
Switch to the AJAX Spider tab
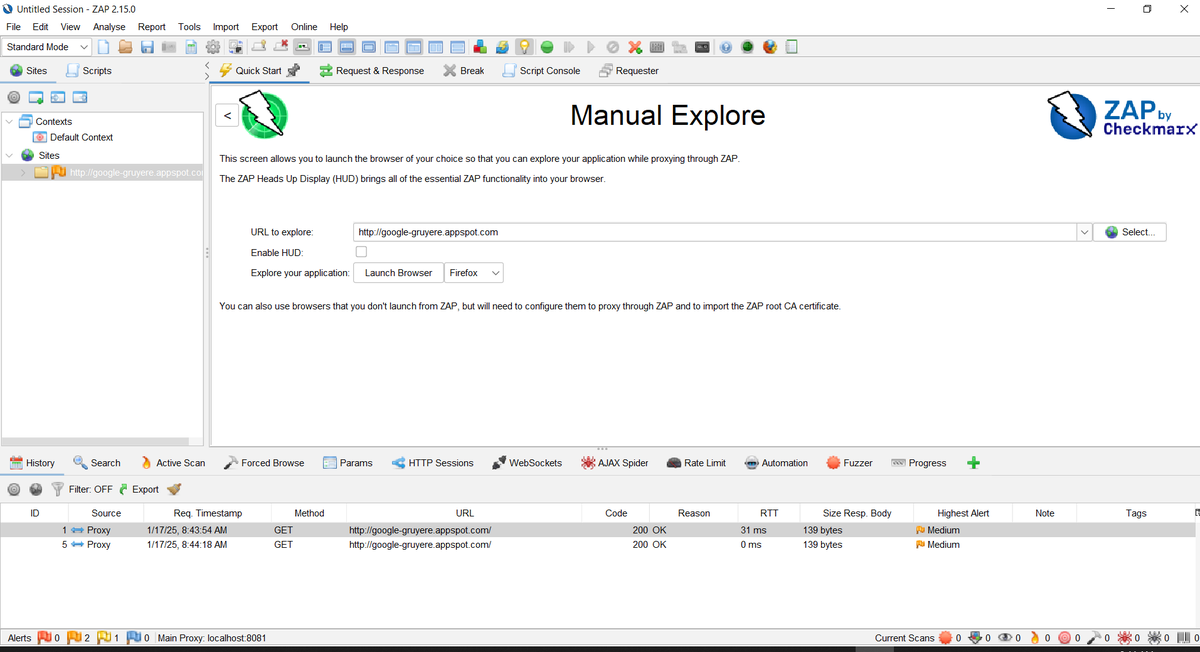[x=614, y=463]
